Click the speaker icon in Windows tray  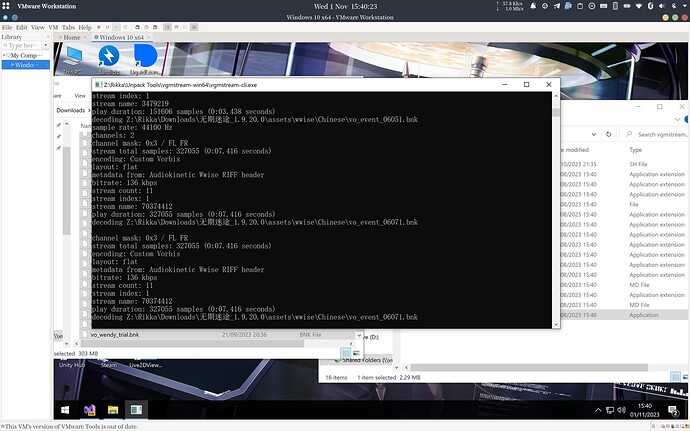tap(621, 410)
